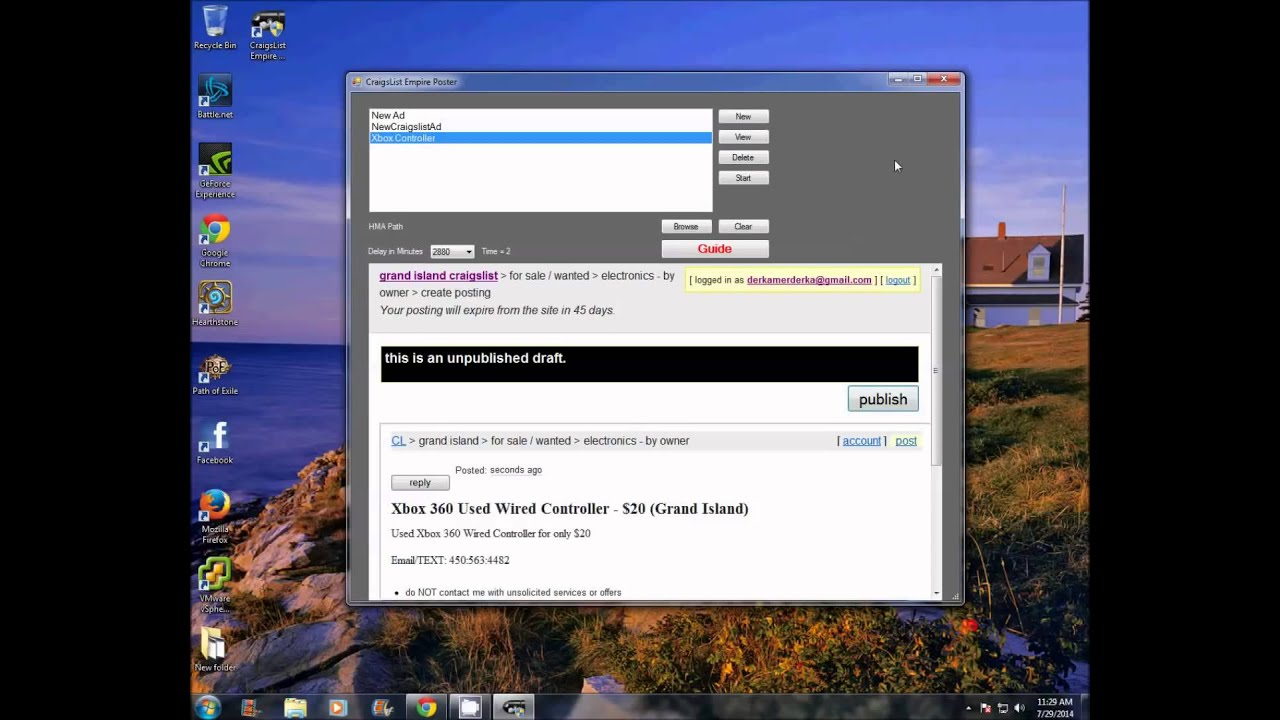This screenshot has width=1280, height=720.
Task: Open the red Guide button
Action: pos(715,249)
